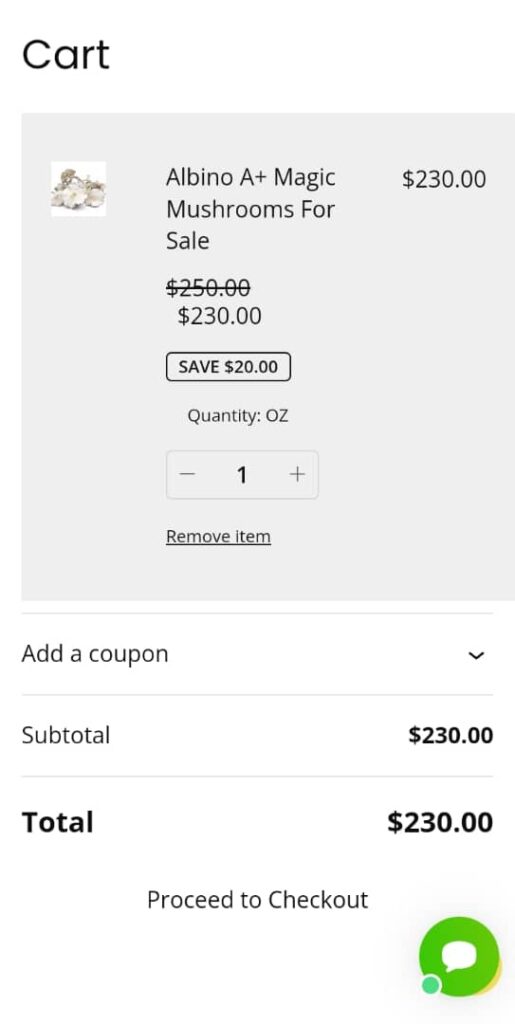Click the SAVE $20.00 badge

pos(228,367)
